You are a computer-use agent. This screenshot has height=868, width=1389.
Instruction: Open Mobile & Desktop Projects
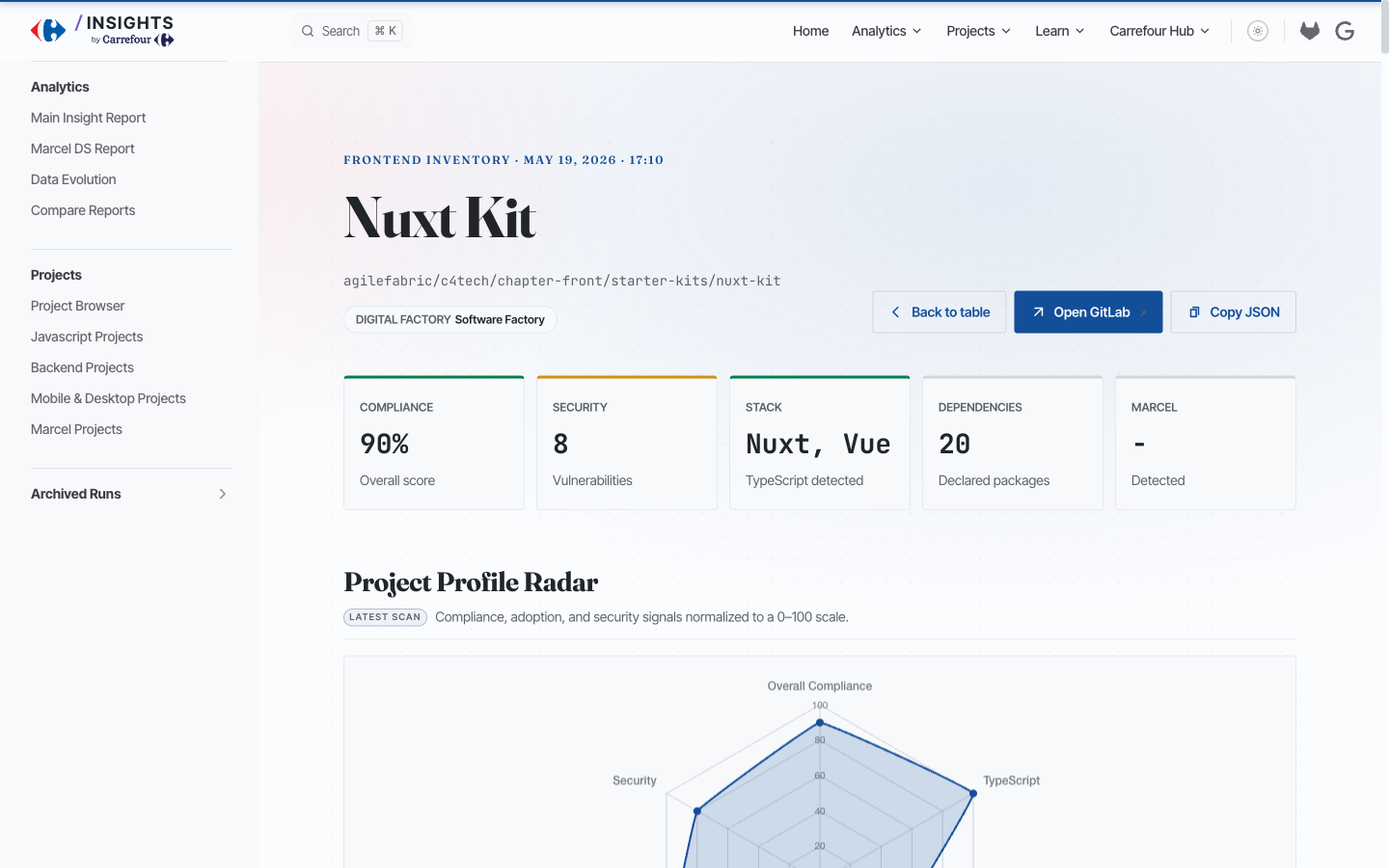[x=108, y=398]
